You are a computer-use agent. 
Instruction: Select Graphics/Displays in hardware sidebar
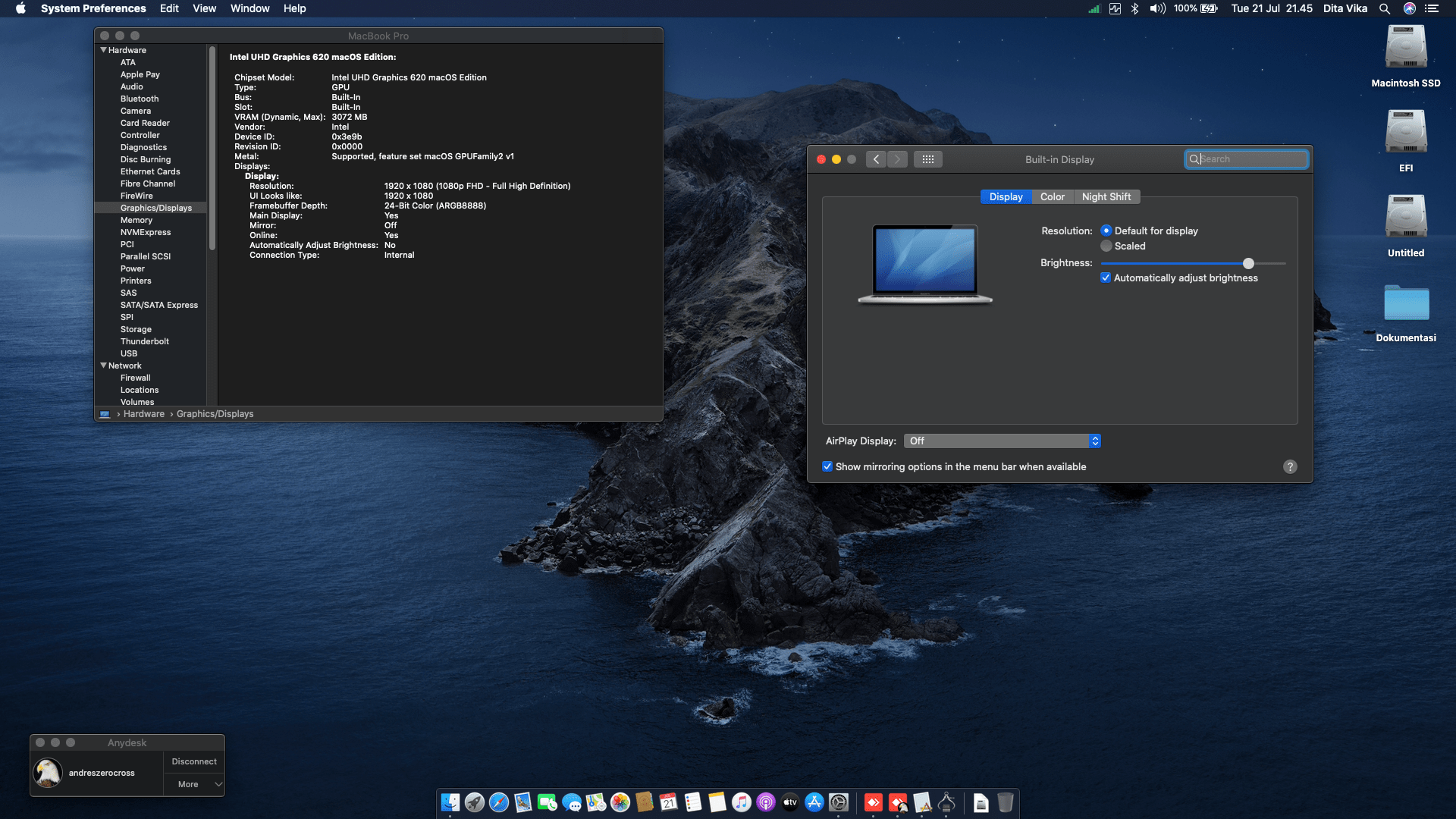click(156, 208)
